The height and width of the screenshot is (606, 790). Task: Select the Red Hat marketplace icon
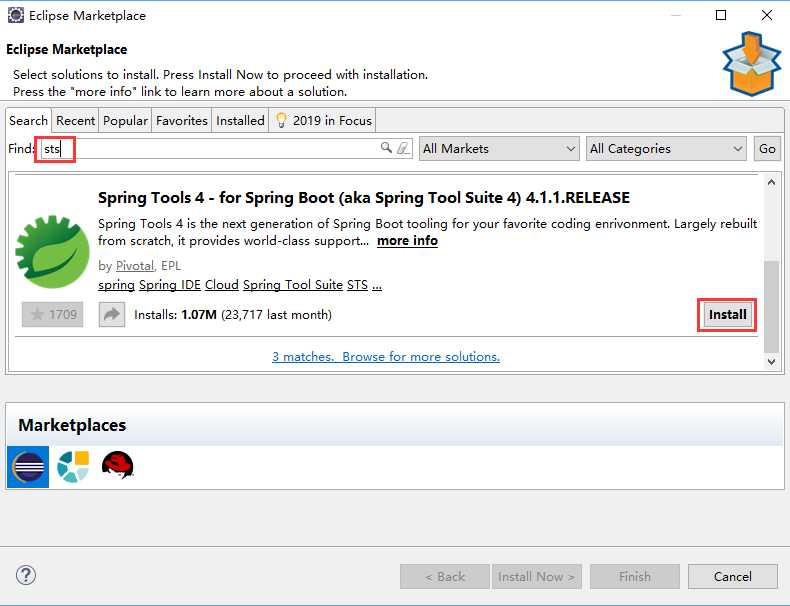coord(117,465)
